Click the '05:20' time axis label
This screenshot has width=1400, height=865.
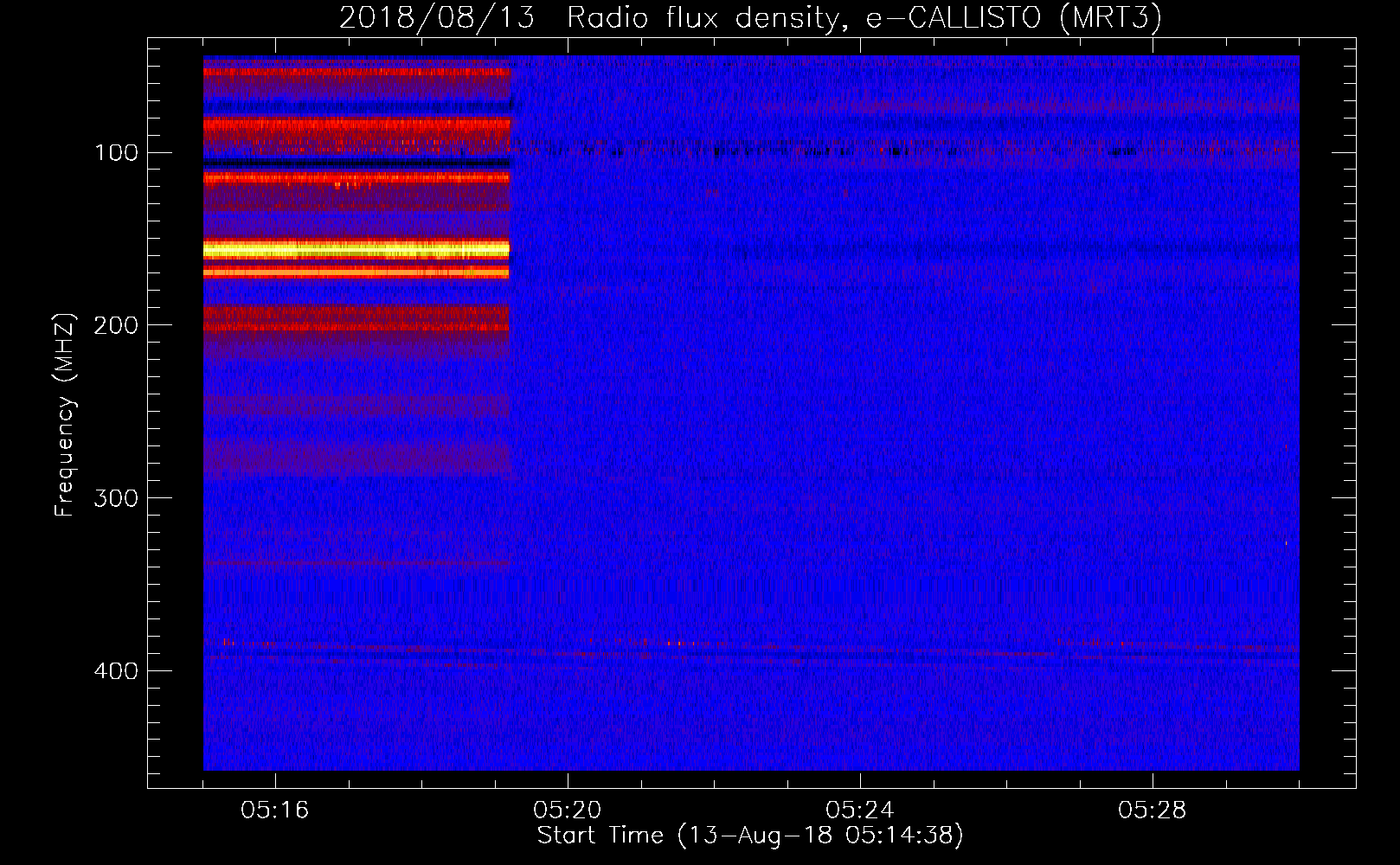tap(568, 811)
